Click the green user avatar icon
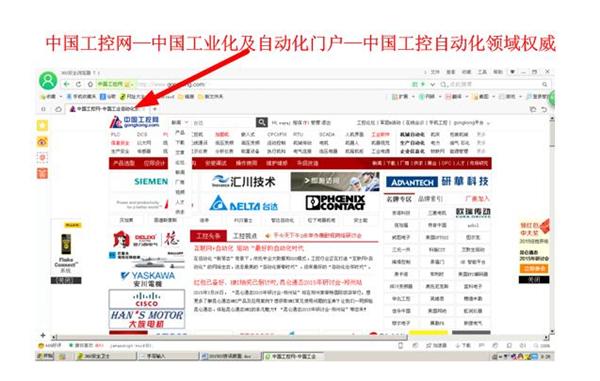The height and width of the screenshot is (381, 600). 48,81
